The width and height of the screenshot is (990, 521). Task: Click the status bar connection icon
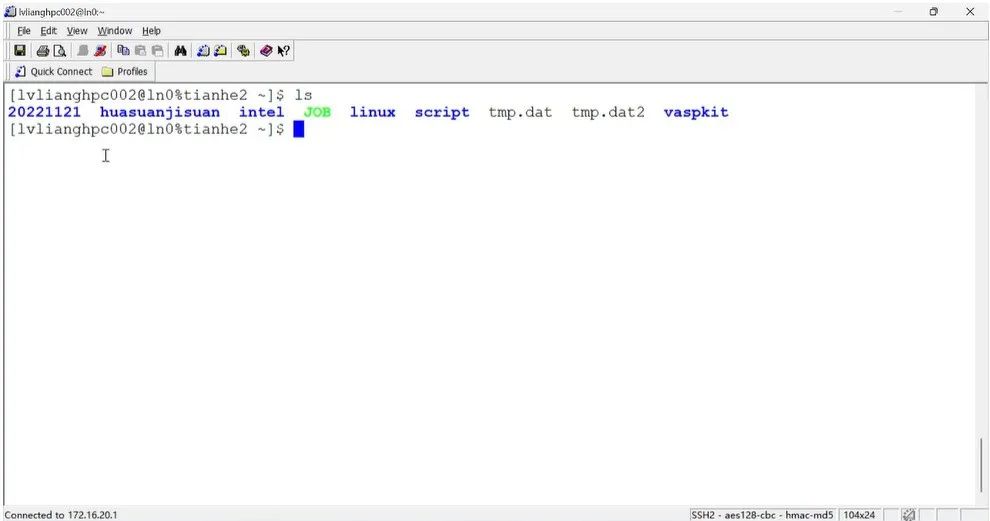[x=909, y=515]
